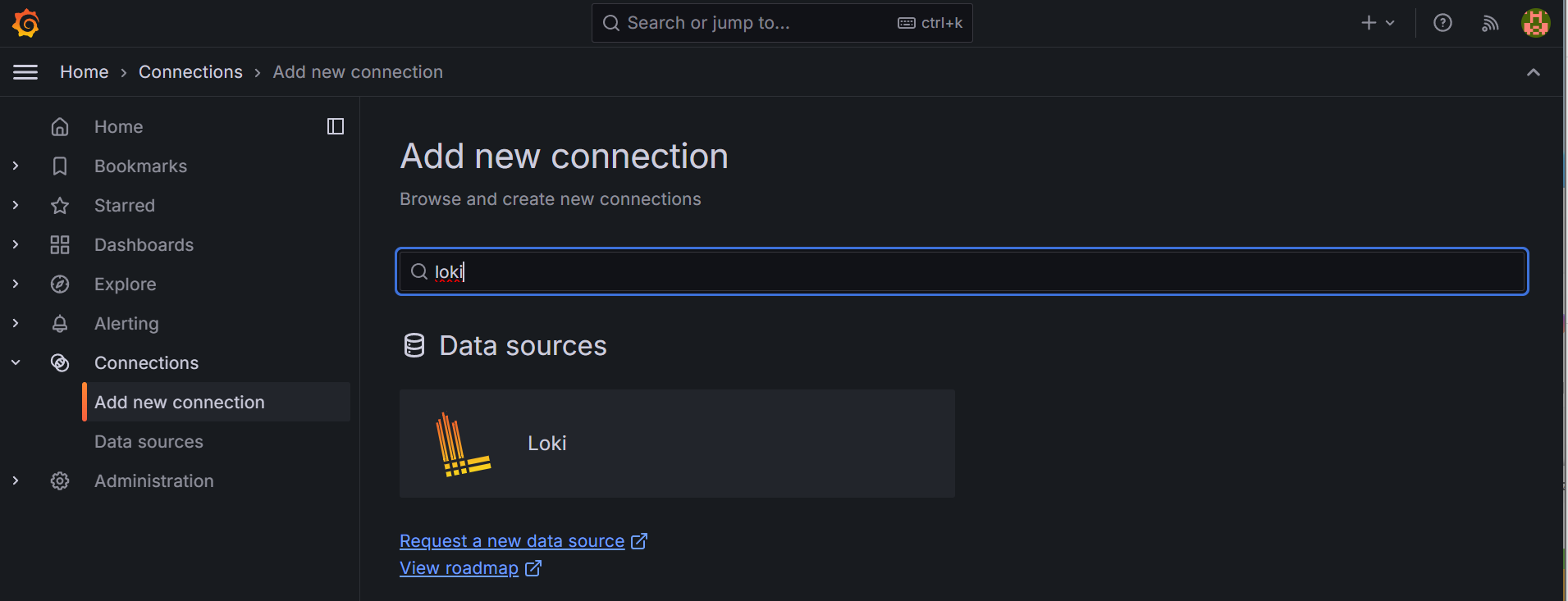Image resolution: width=1568 pixels, height=601 pixels.
Task: Open Request a new data source link
Action: (x=512, y=541)
